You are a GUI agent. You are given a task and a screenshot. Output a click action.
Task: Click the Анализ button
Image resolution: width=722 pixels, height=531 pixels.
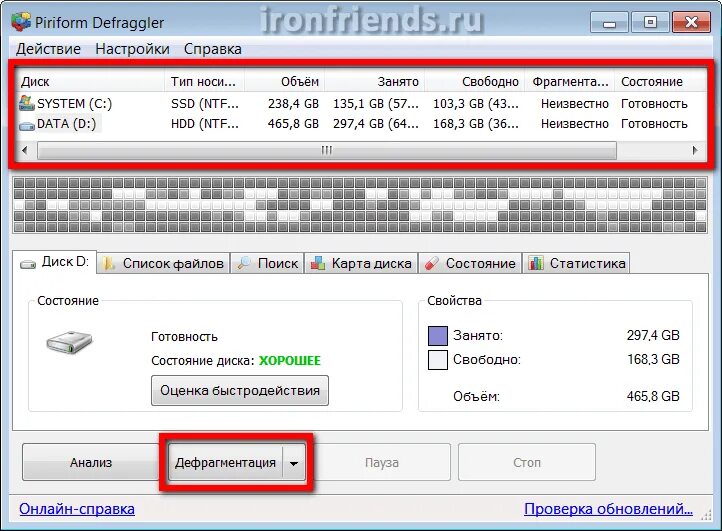(x=91, y=462)
